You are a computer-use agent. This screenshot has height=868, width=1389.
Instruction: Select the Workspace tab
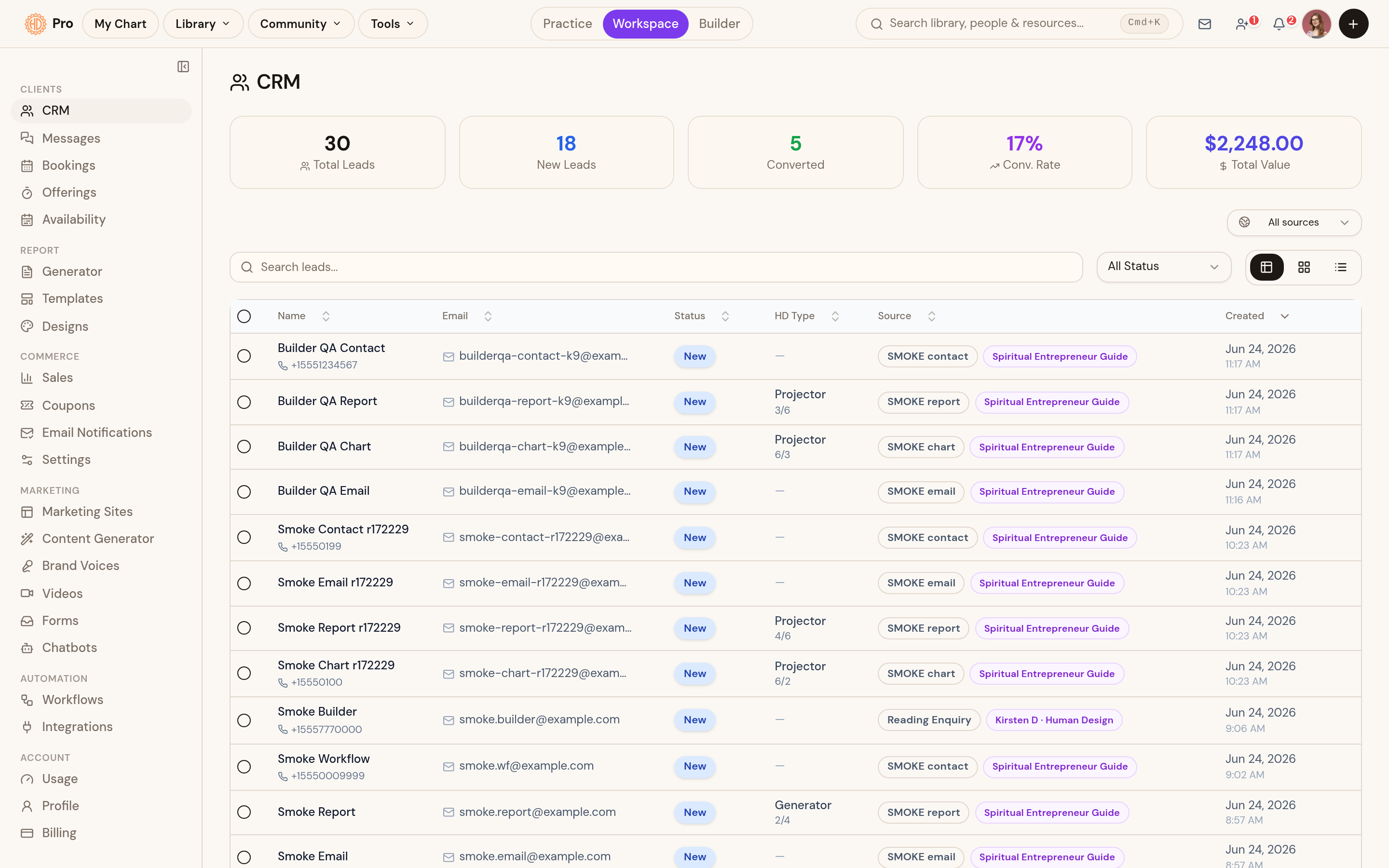[645, 24]
